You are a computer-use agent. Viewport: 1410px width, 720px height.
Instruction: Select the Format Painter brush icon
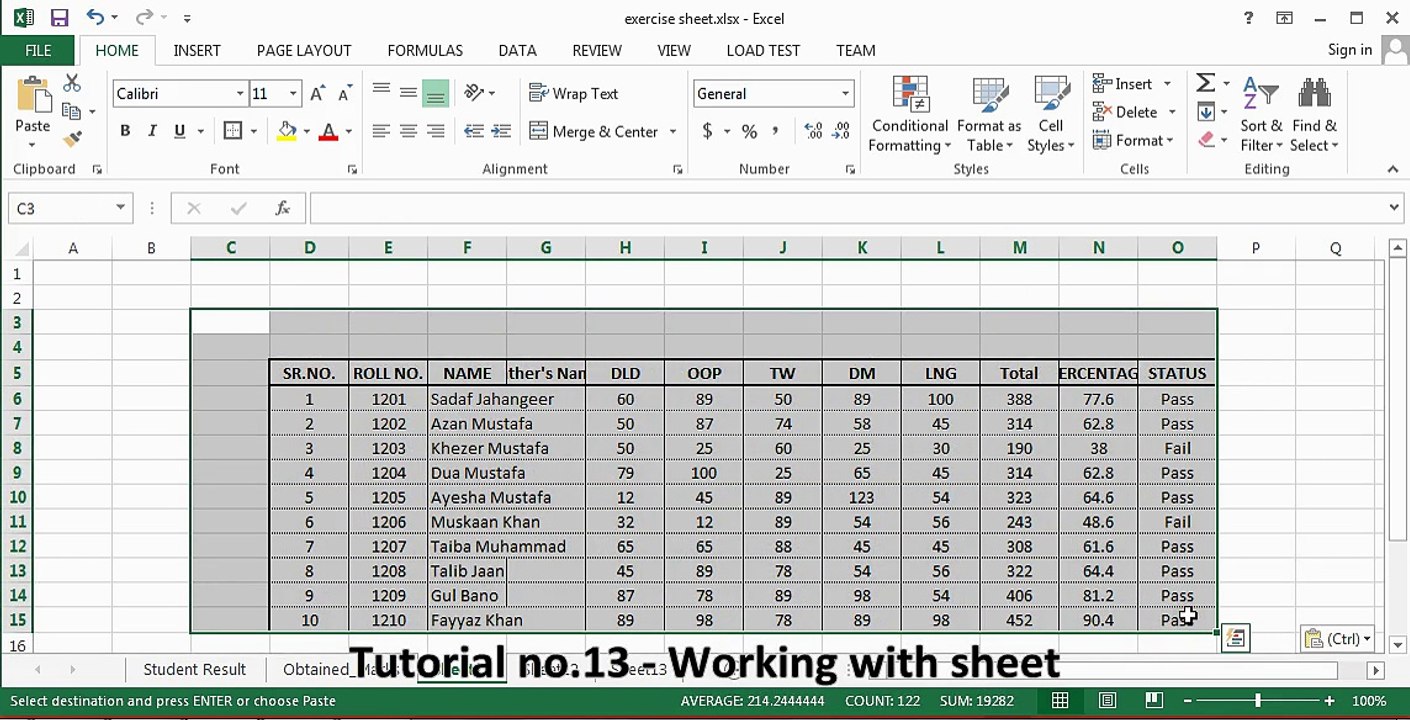tap(72, 139)
